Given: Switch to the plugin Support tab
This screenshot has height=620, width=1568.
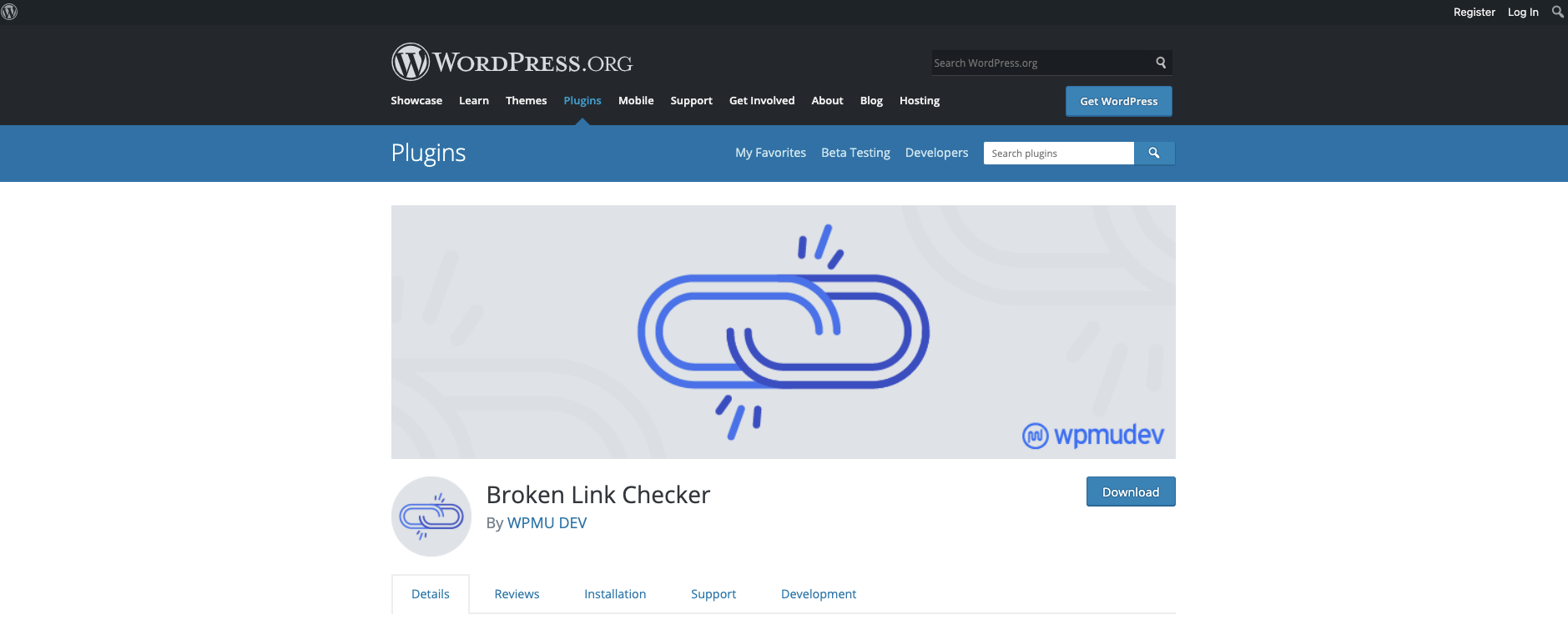Looking at the screenshot, I should coord(713,594).
